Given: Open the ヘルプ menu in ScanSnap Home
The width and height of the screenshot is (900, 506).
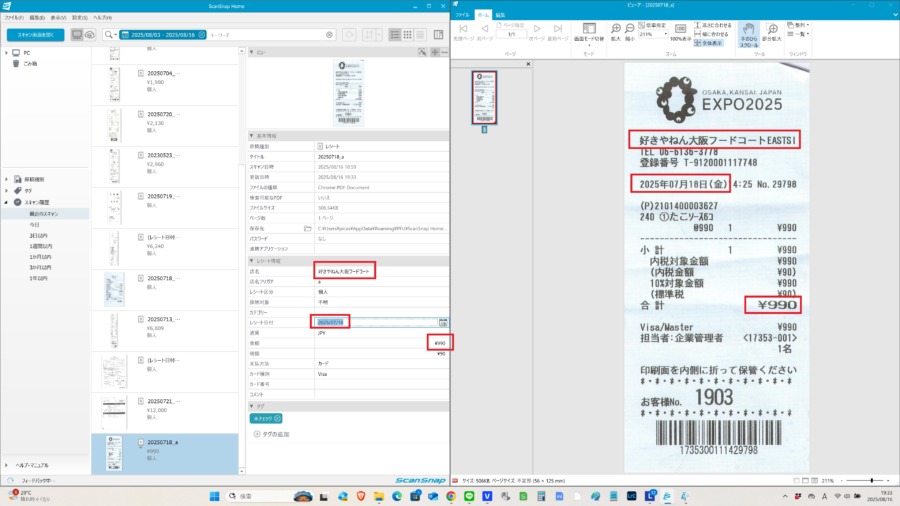Looking at the screenshot, I should click(103, 18).
